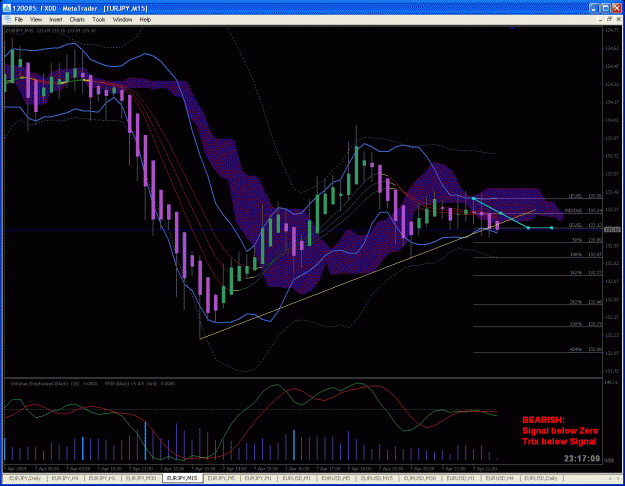Screen dimensions: 625x486
Task: Switch to the EURJPY,M5 chart tab
Action: [221, 478]
